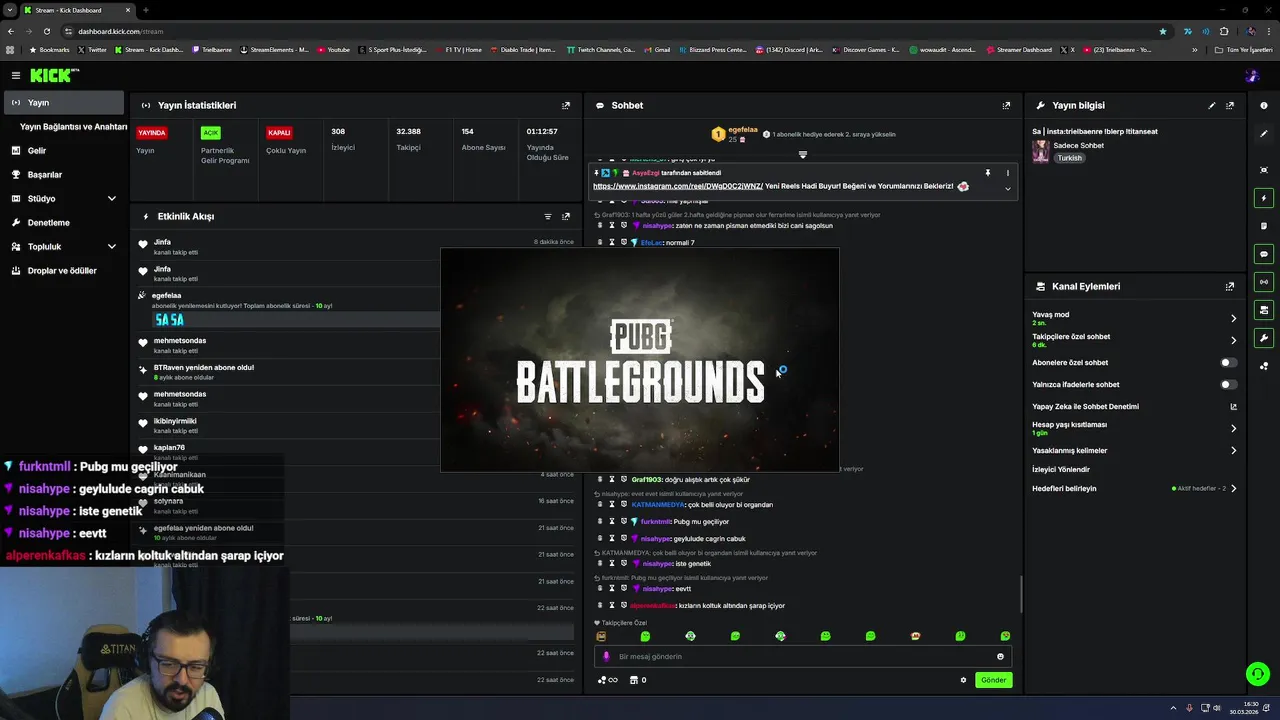
Task: Pop out the Yayın bilgisi panel
Action: click(1230, 105)
